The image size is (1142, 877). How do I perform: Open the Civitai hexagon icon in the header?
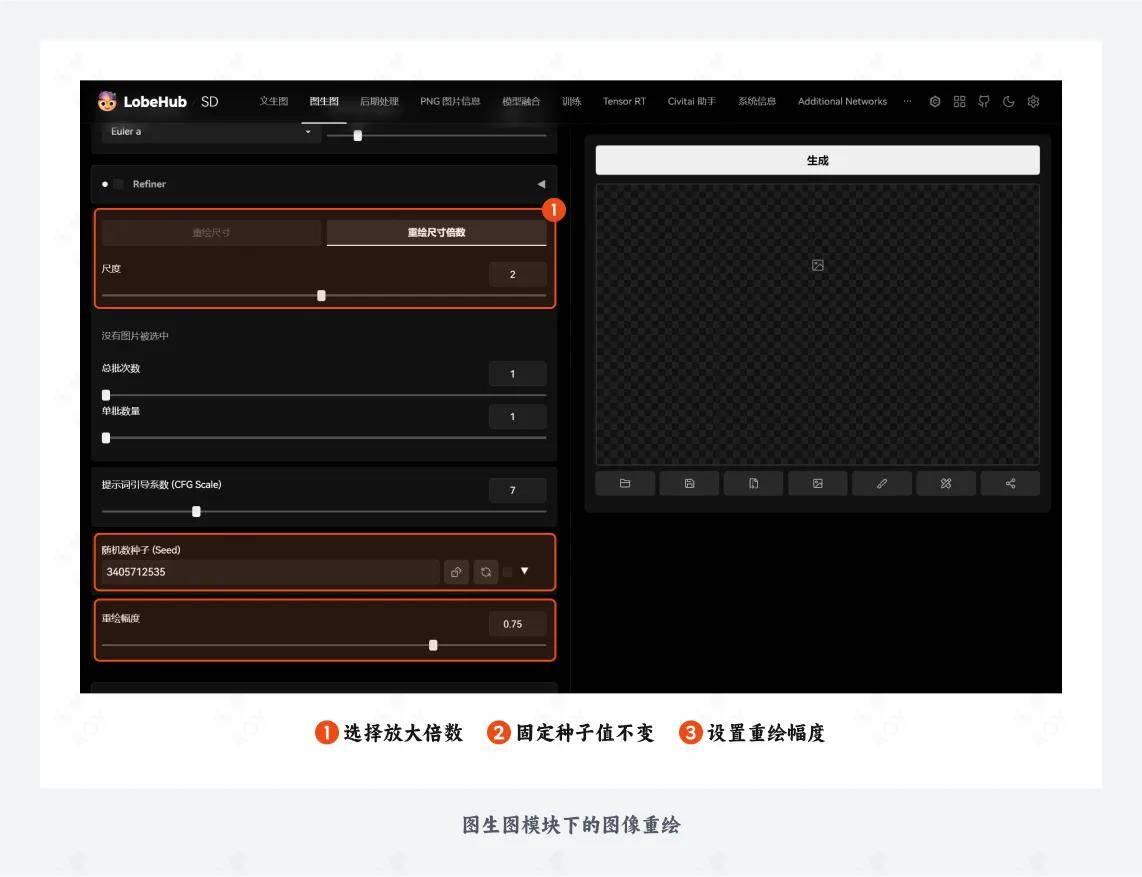(934, 102)
